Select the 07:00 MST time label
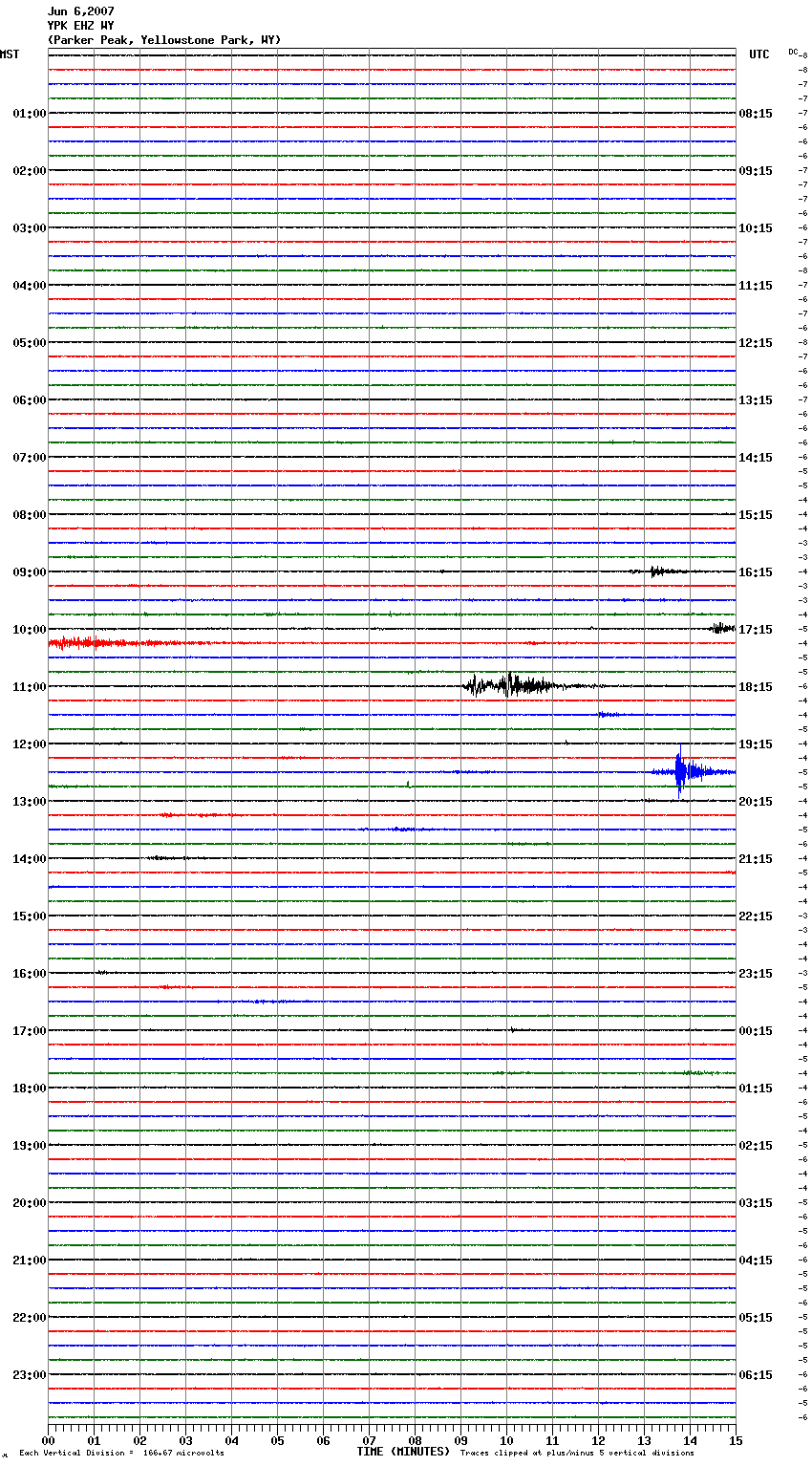The width and height of the screenshot is (812, 1466). (30, 458)
